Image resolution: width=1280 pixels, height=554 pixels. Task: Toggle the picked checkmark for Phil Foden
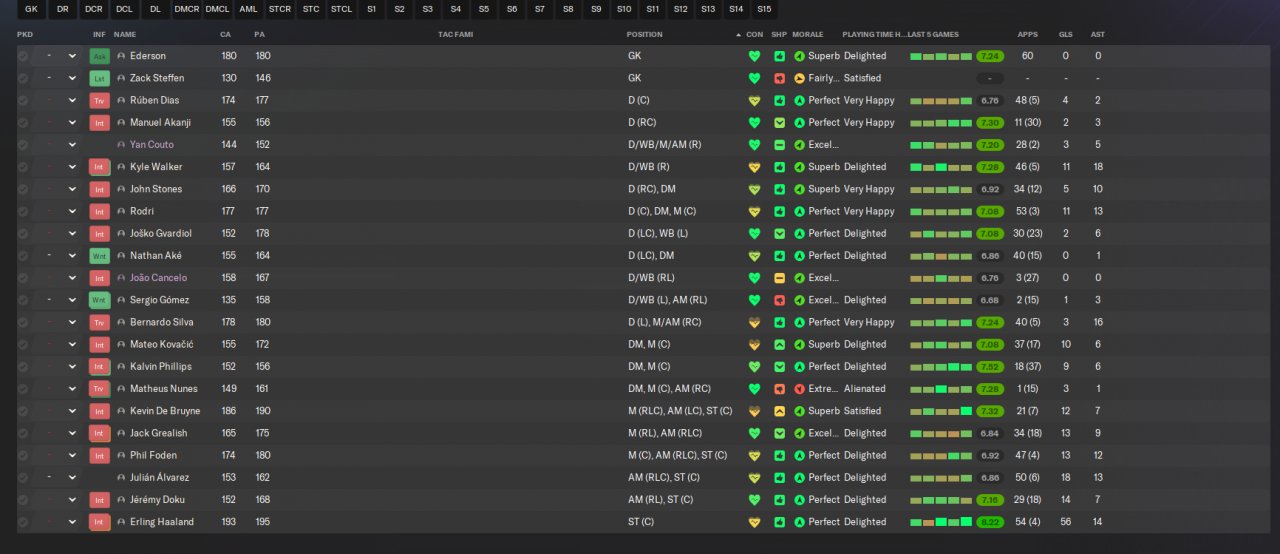tap(23, 455)
